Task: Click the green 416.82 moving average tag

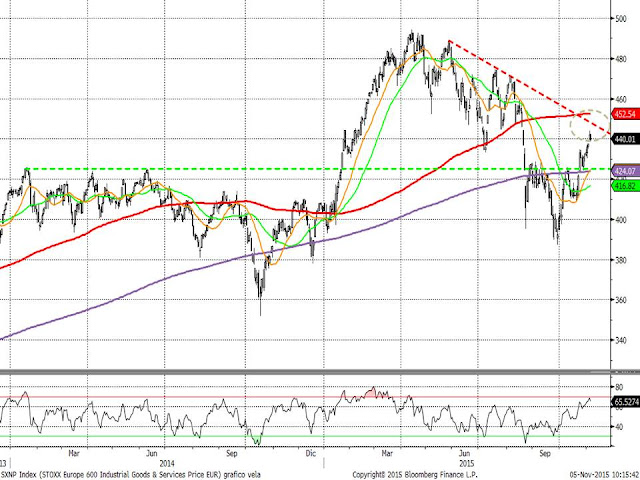Action: click(x=626, y=186)
